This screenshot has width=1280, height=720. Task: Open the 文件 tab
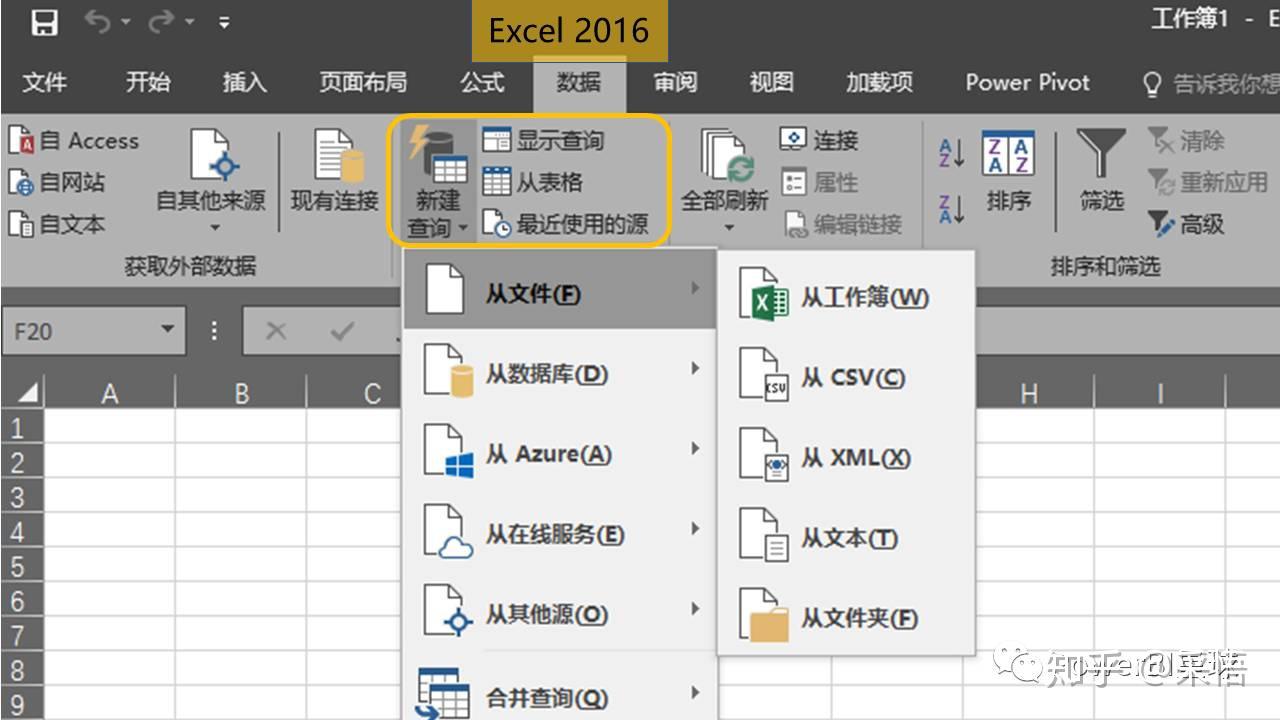pyautogui.click(x=45, y=83)
